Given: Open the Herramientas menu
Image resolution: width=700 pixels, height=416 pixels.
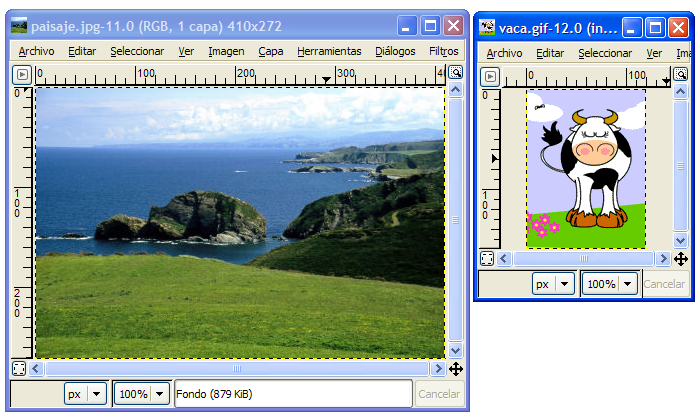Looking at the screenshot, I should click(x=329, y=51).
